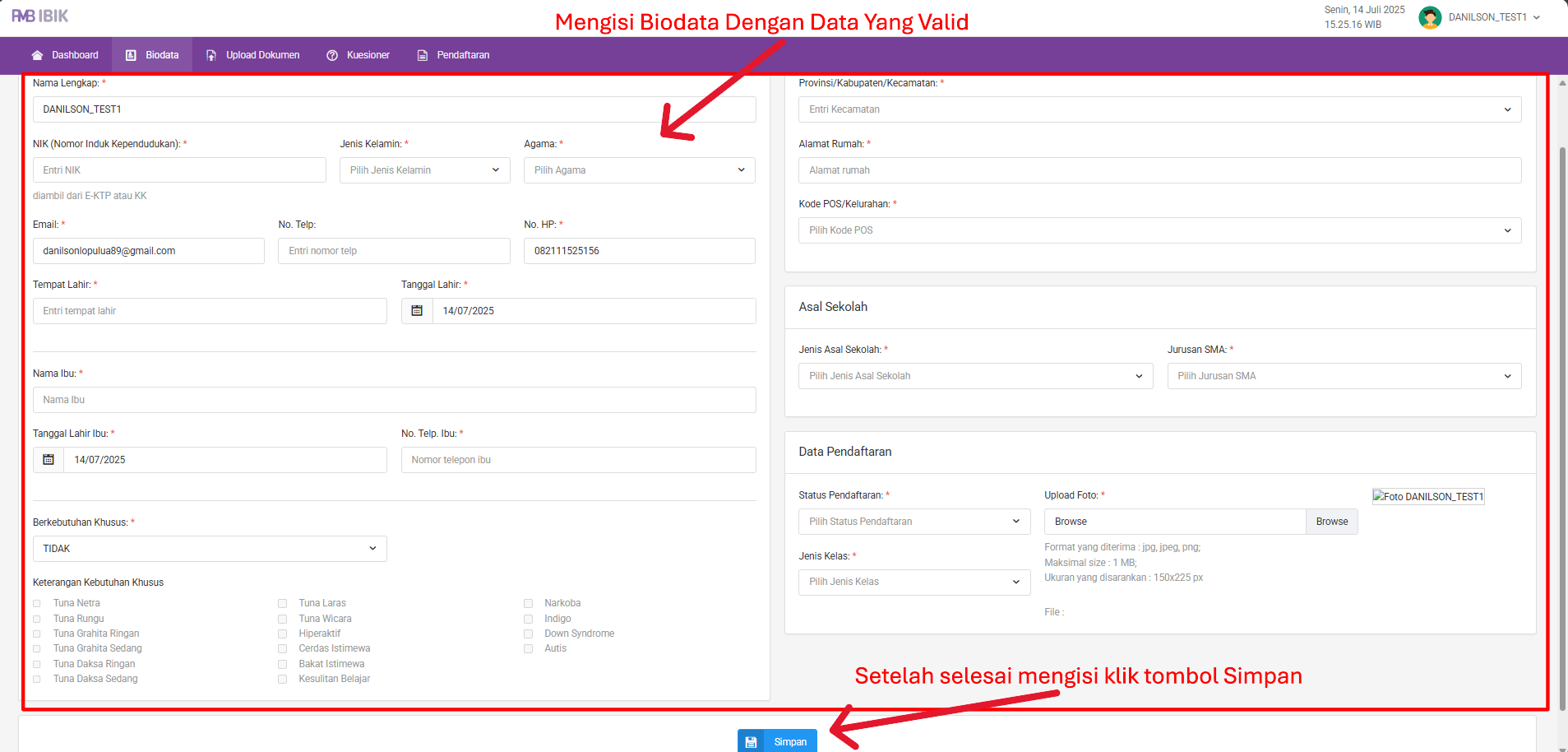Click Browse to upload a photo
The image size is (1568, 752).
[x=1331, y=522]
